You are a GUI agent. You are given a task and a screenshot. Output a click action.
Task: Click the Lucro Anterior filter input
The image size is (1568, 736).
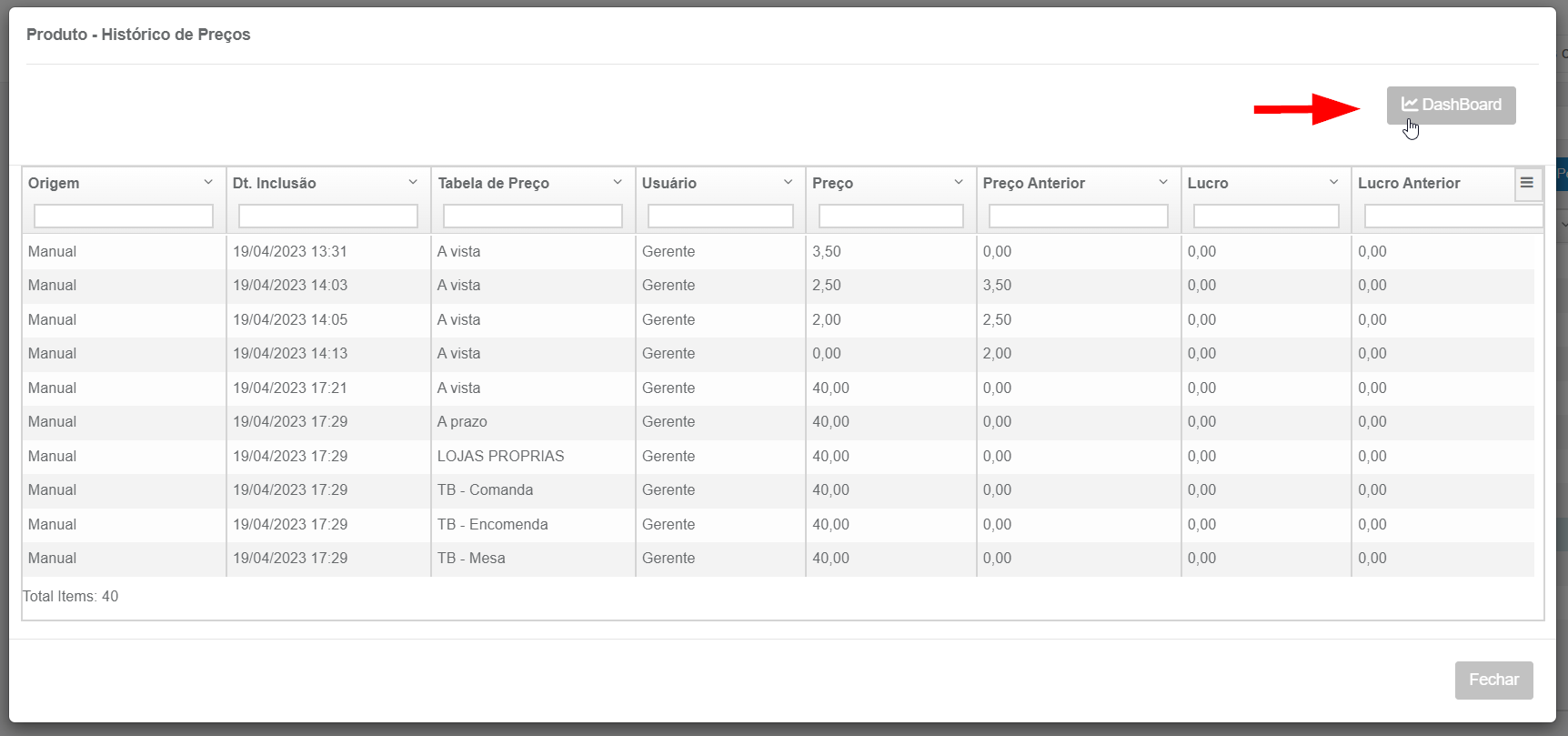click(1453, 217)
